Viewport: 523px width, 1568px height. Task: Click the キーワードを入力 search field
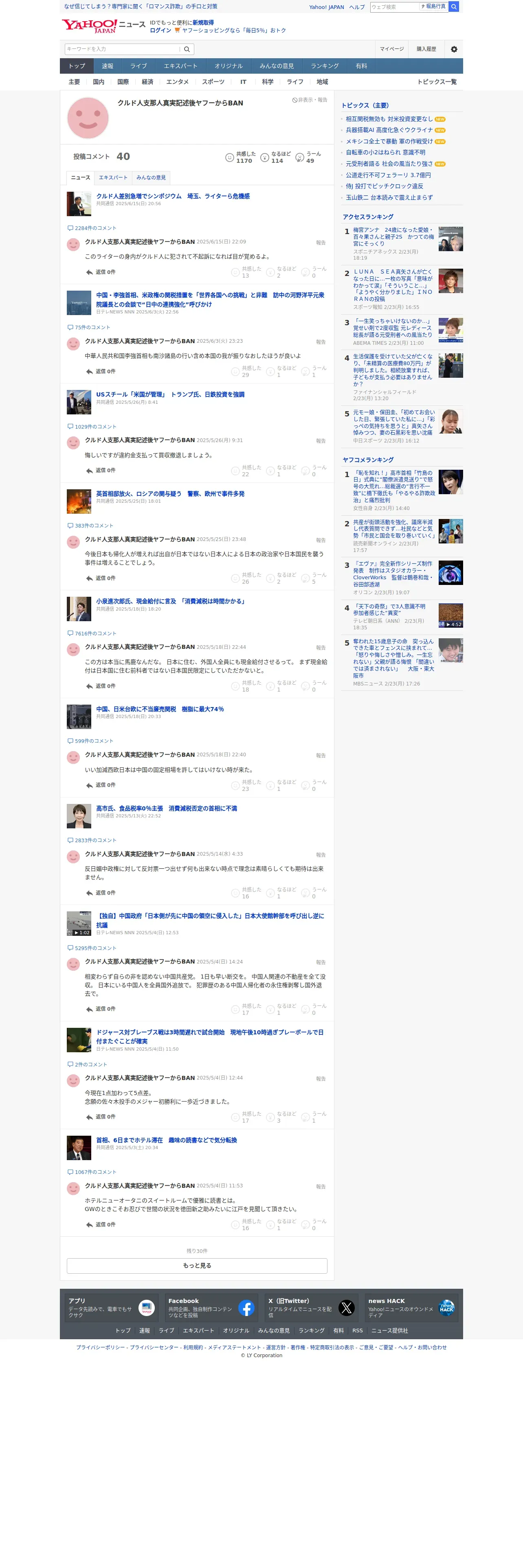pos(122,49)
